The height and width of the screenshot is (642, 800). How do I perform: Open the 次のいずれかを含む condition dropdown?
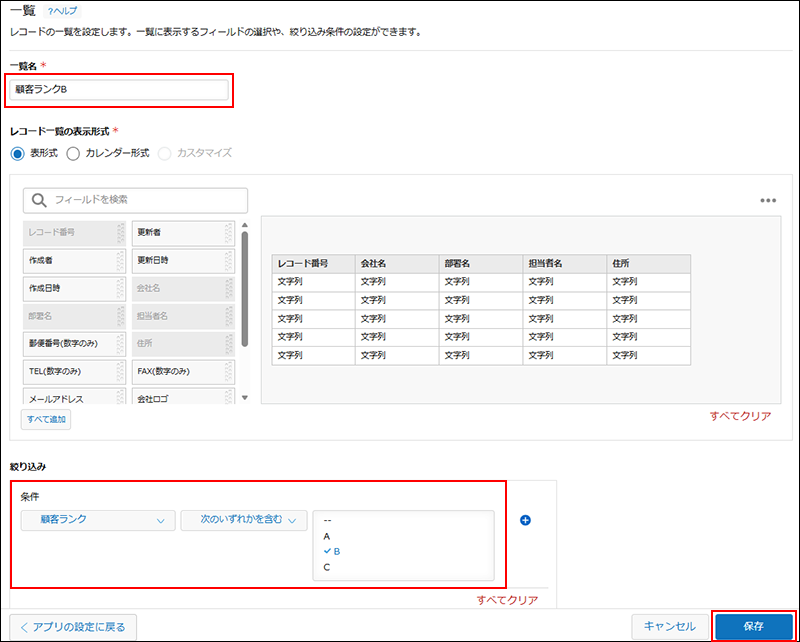(x=244, y=521)
